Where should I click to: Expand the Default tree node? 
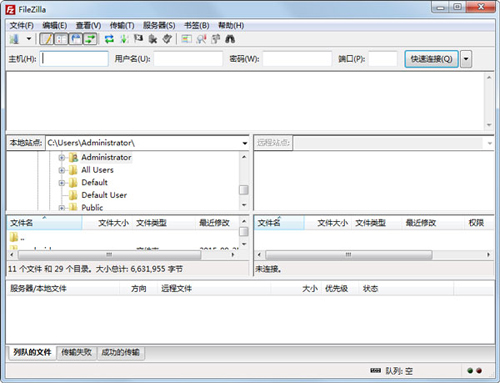(62, 183)
